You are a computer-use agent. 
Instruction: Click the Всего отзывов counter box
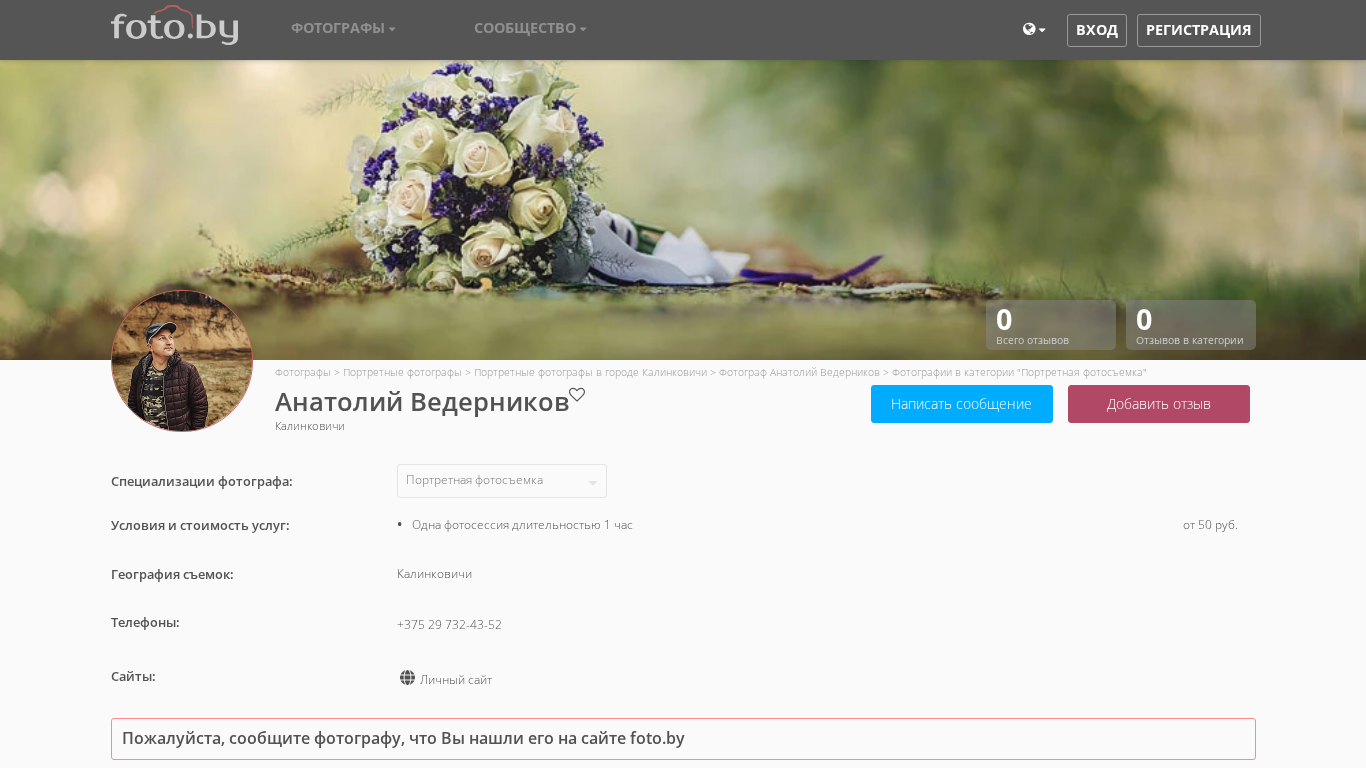[x=1050, y=325]
